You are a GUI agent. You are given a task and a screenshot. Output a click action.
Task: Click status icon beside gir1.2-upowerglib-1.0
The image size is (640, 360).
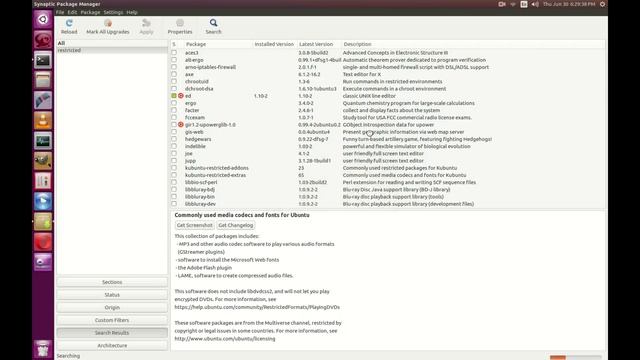tap(181, 124)
